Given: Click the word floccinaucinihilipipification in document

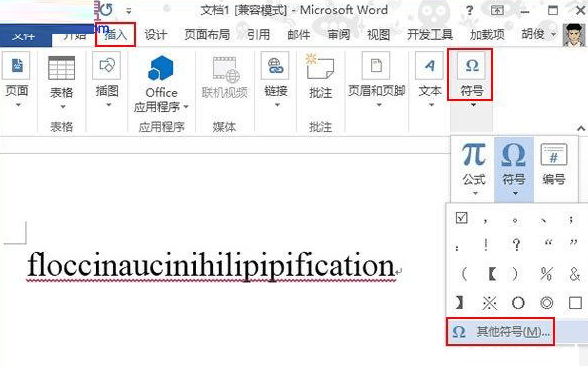Looking at the screenshot, I should click(211, 266).
